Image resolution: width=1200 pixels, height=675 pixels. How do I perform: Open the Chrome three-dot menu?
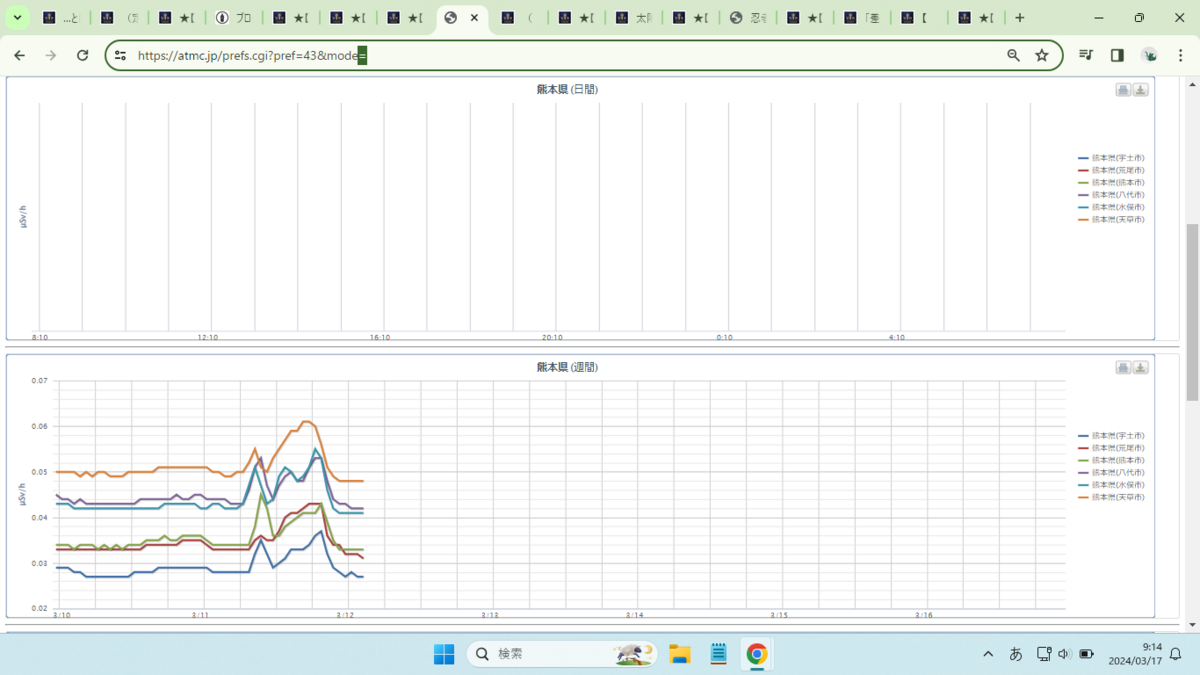coord(1181,56)
